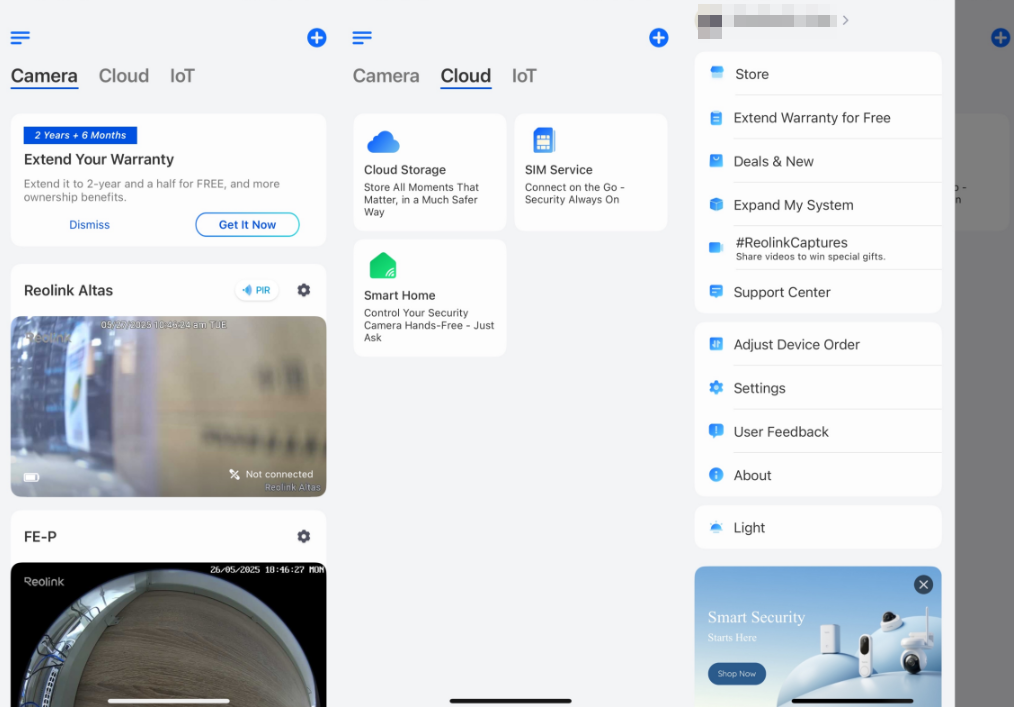
Task: Select the underlined Camera tab
Action: [44, 76]
